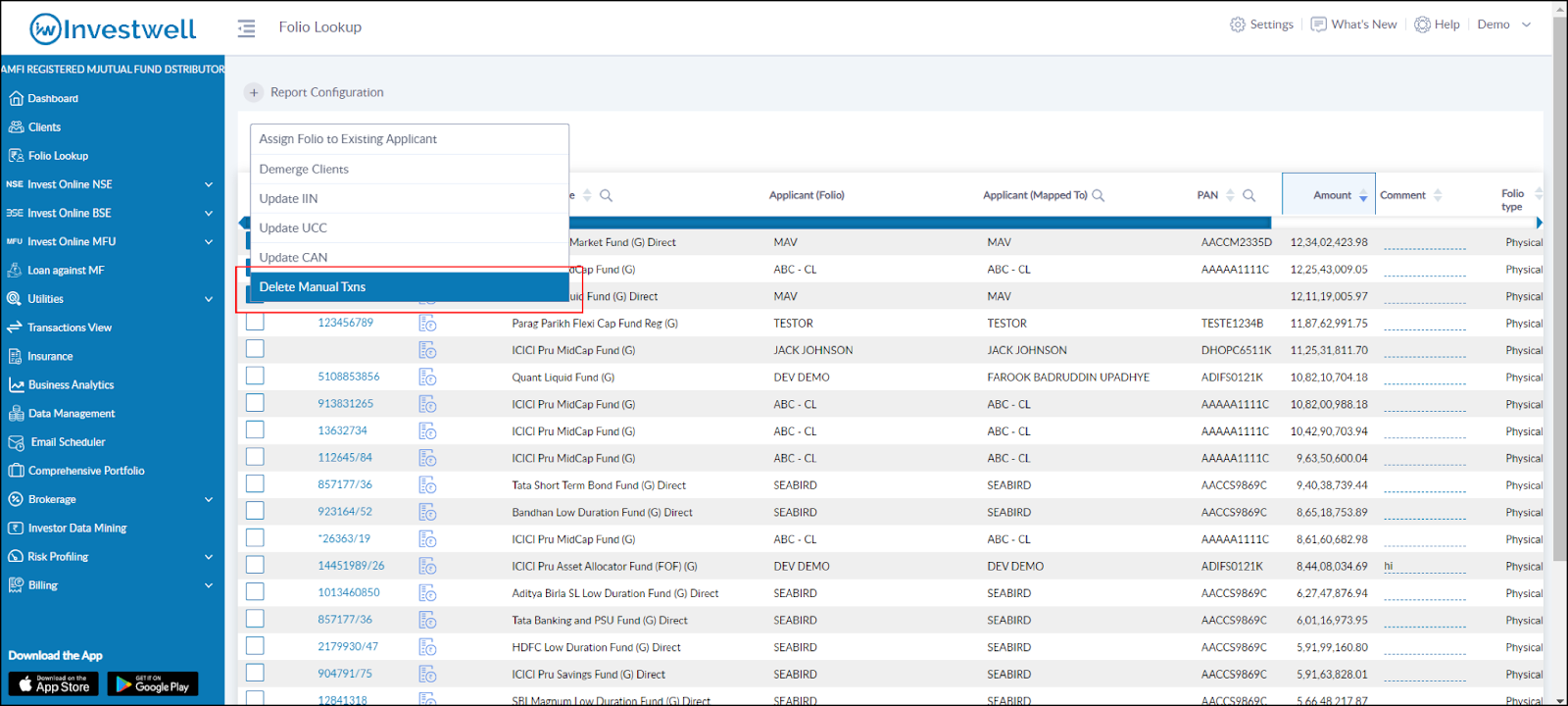Expand Invest Online NSE submenu
1568x706 pixels.
(x=209, y=184)
